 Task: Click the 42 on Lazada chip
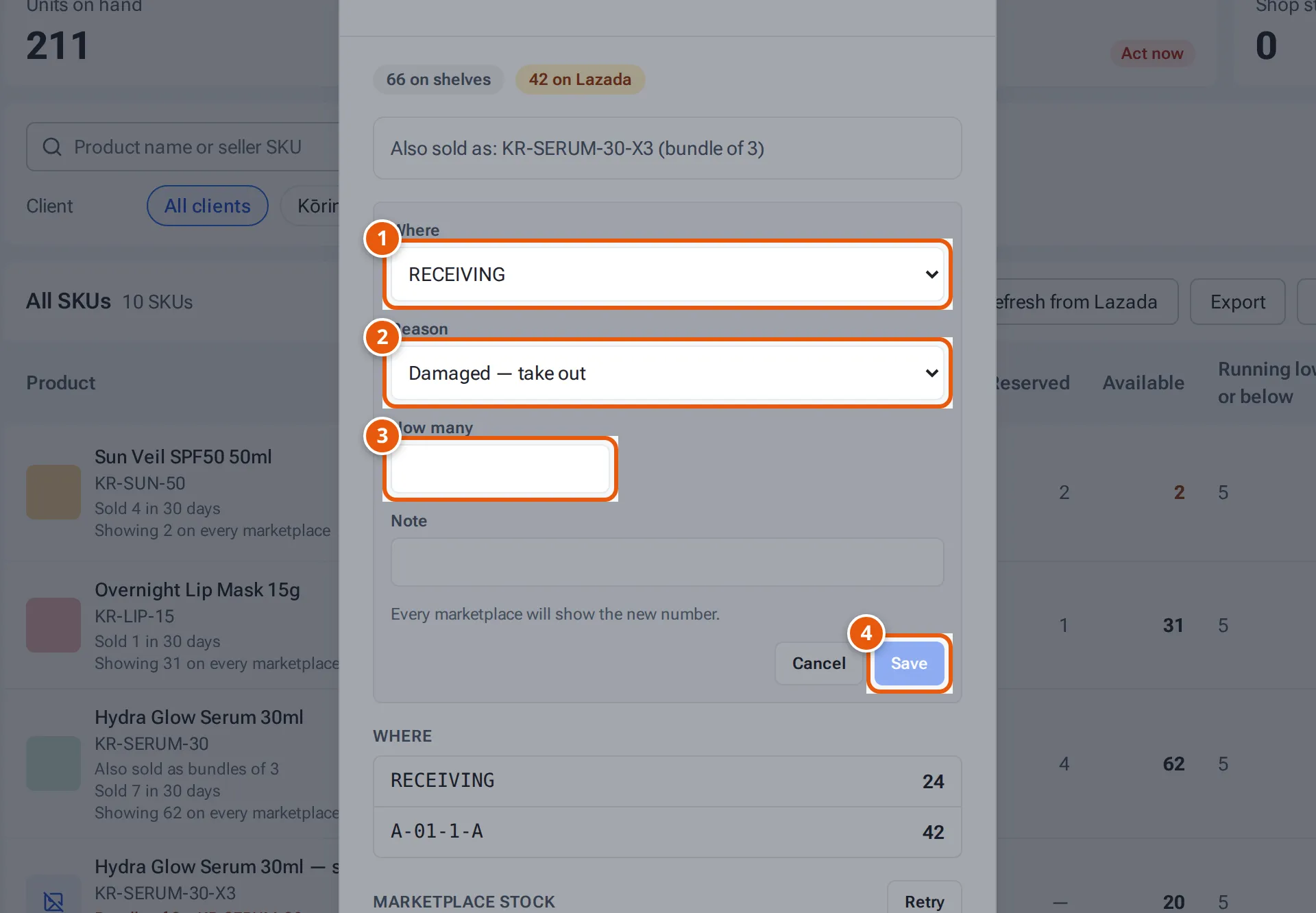tap(580, 80)
